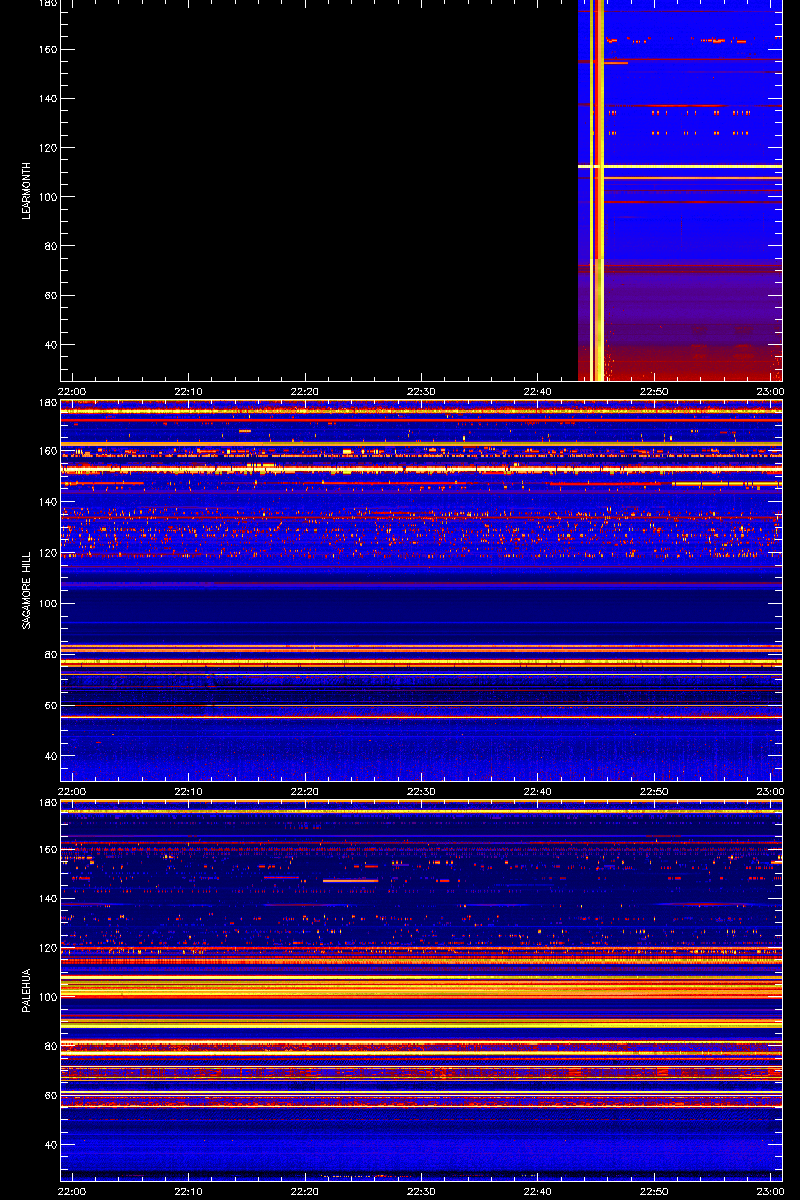
Task: Click the 22:00 label under the Learmonth panel
Action: (72, 391)
